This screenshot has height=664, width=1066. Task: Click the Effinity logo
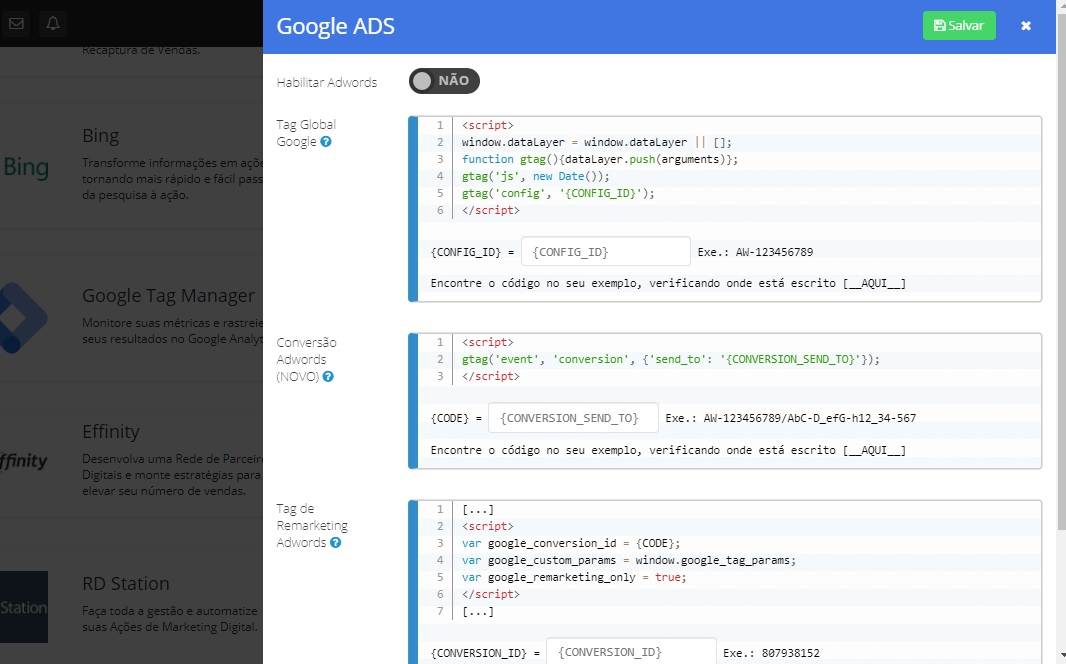[24, 461]
